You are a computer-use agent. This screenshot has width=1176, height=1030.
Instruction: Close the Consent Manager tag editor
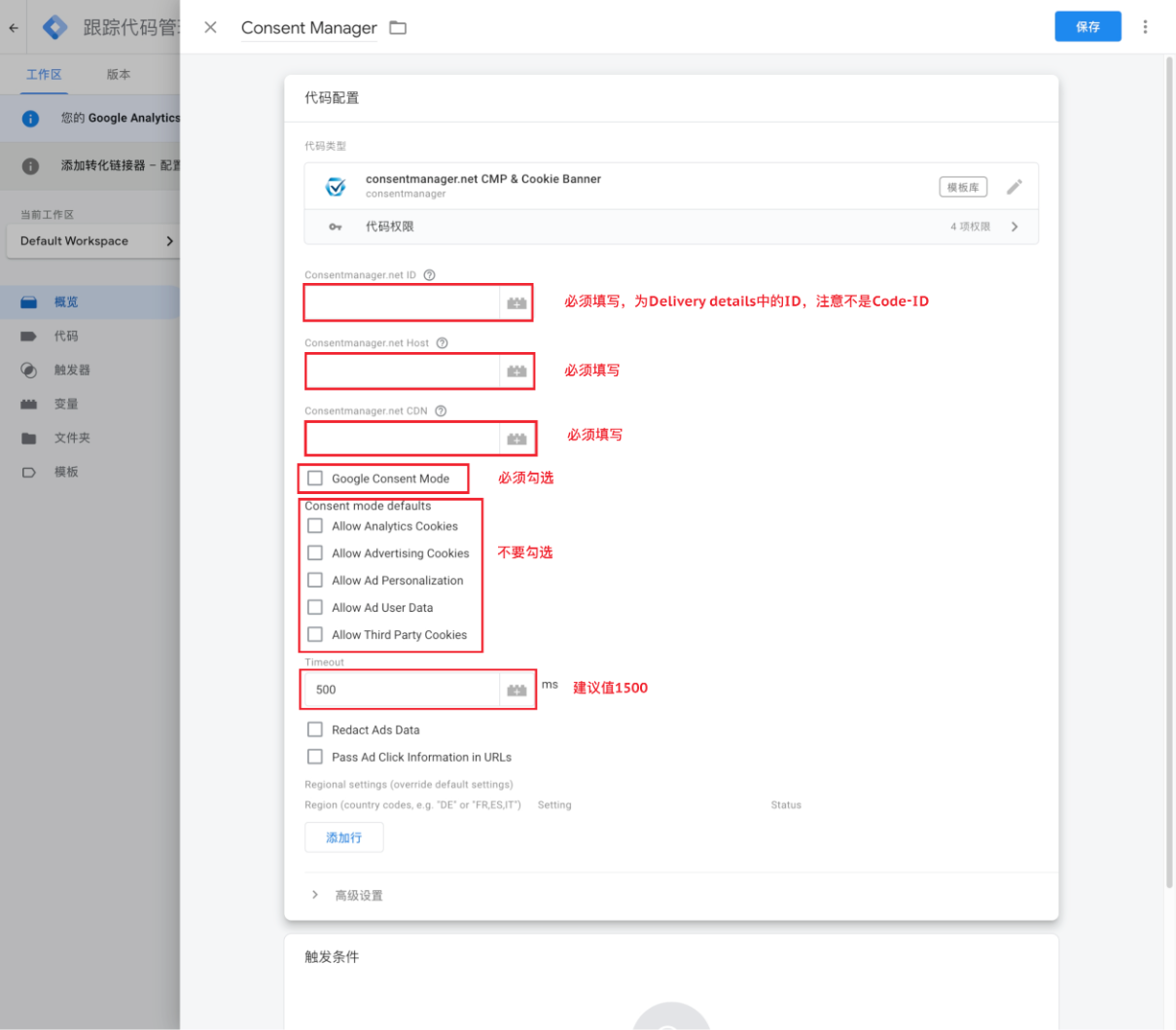pyautogui.click(x=210, y=27)
